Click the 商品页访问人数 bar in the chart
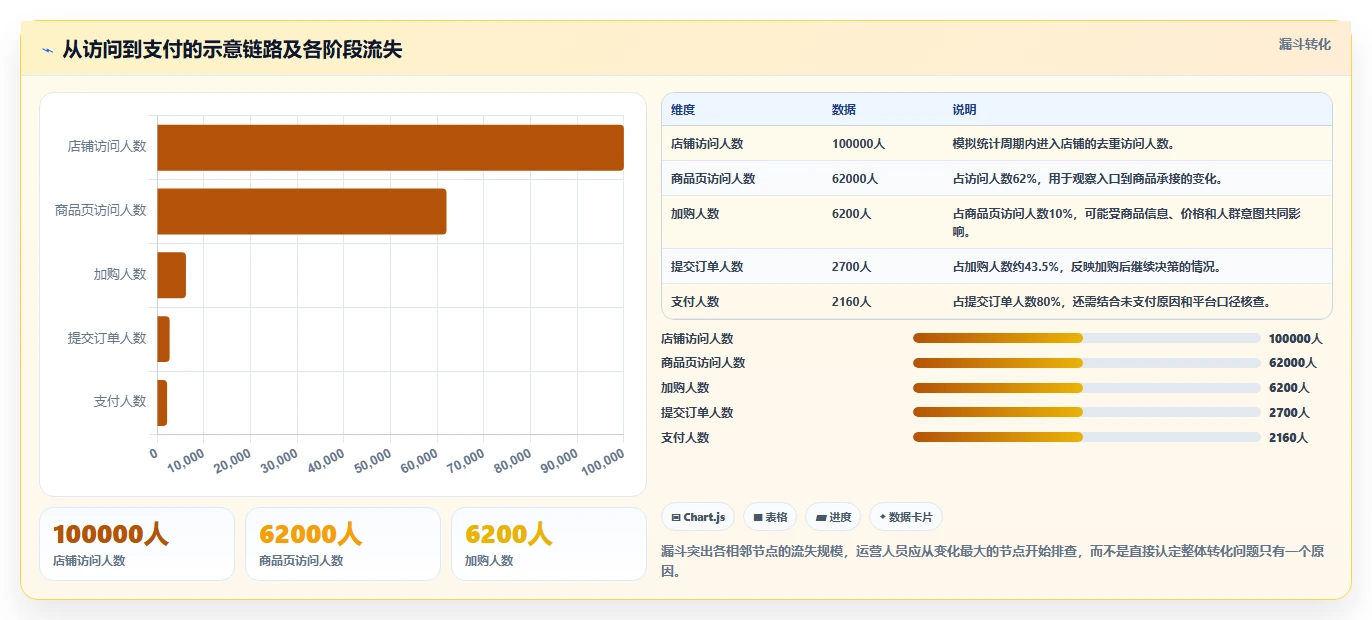The image size is (1372, 620). tap(301, 211)
